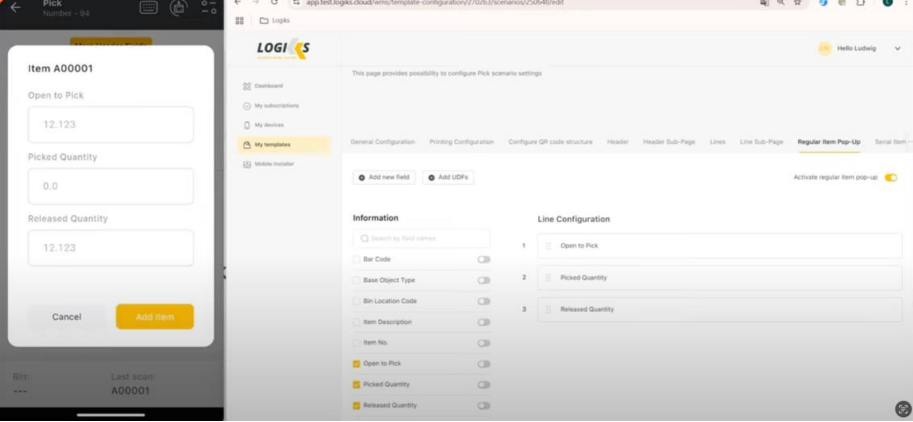This screenshot has width=913, height=422.
Task: Expand the Hello Ludwig user menu
Action: pyautogui.click(x=897, y=48)
